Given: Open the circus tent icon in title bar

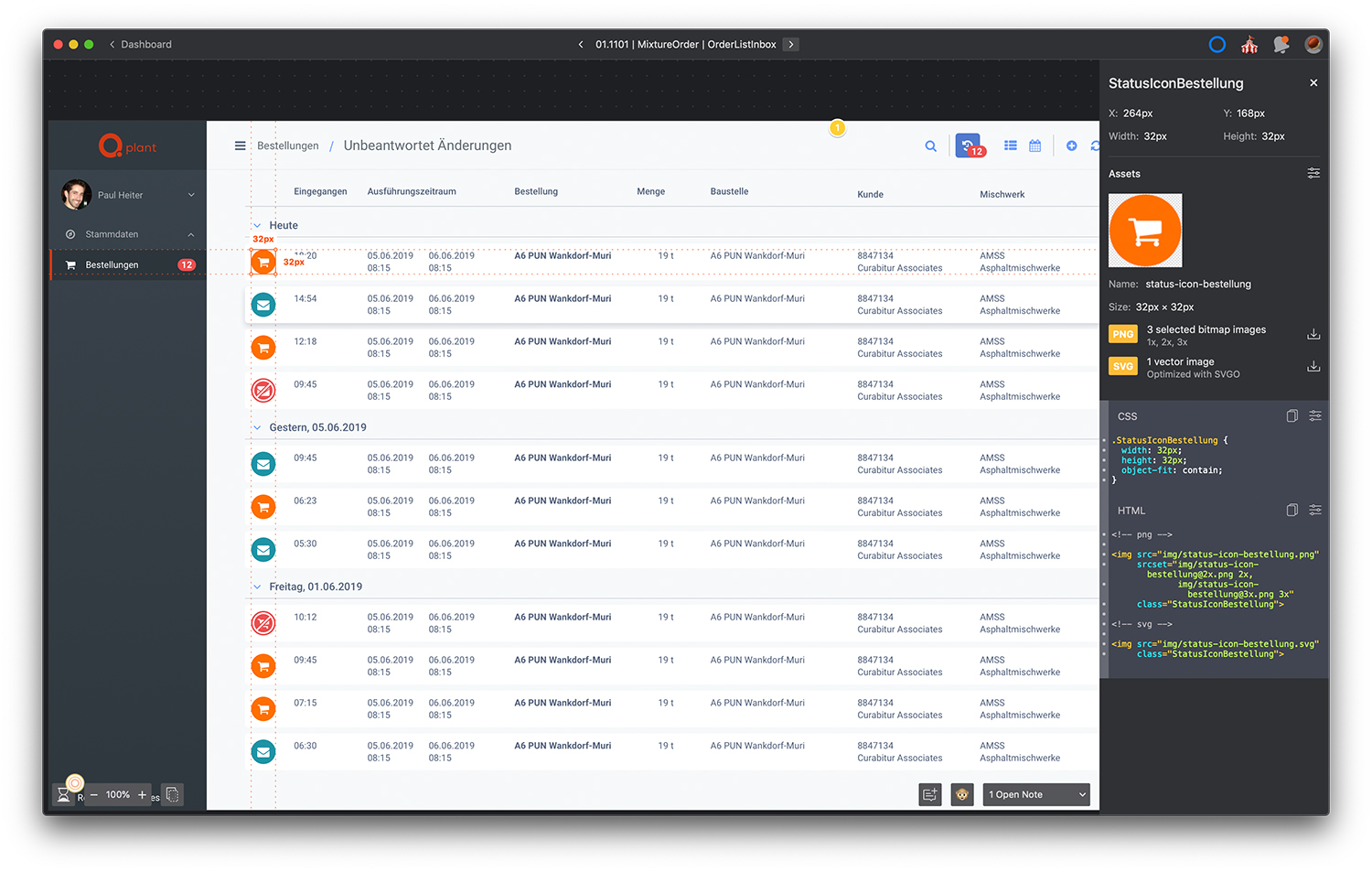Looking at the screenshot, I should pos(1249,44).
